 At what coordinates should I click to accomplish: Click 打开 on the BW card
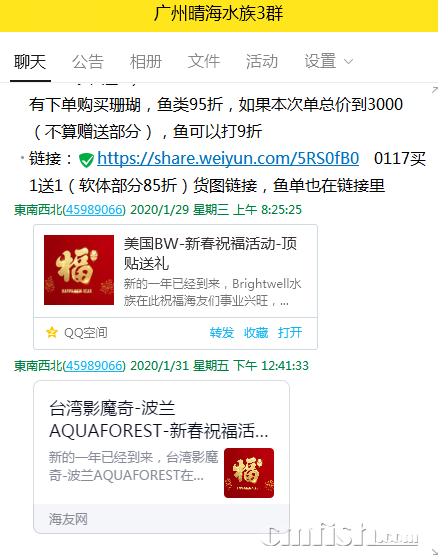pos(290,333)
